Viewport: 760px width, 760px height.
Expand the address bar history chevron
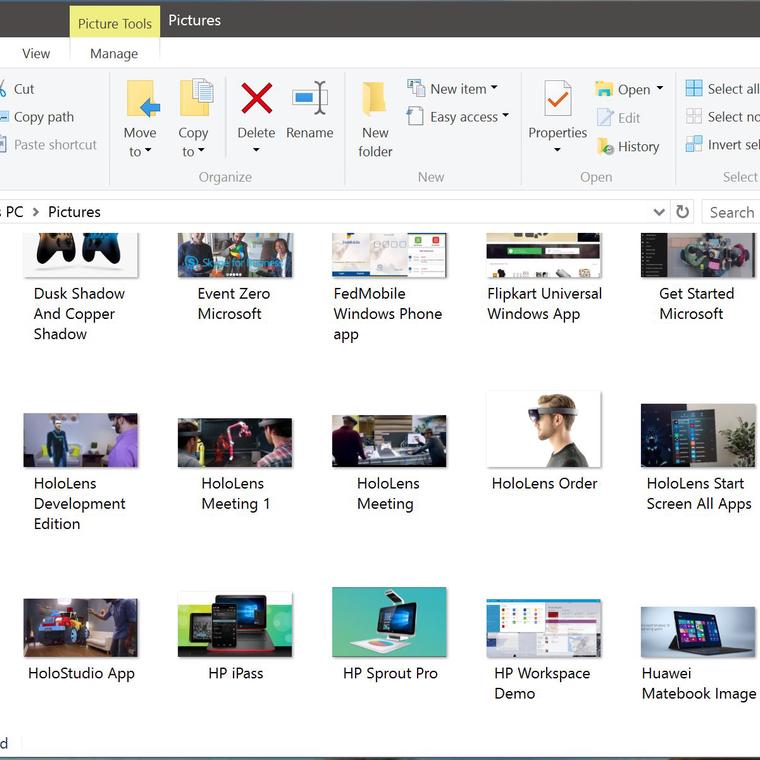coord(659,212)
